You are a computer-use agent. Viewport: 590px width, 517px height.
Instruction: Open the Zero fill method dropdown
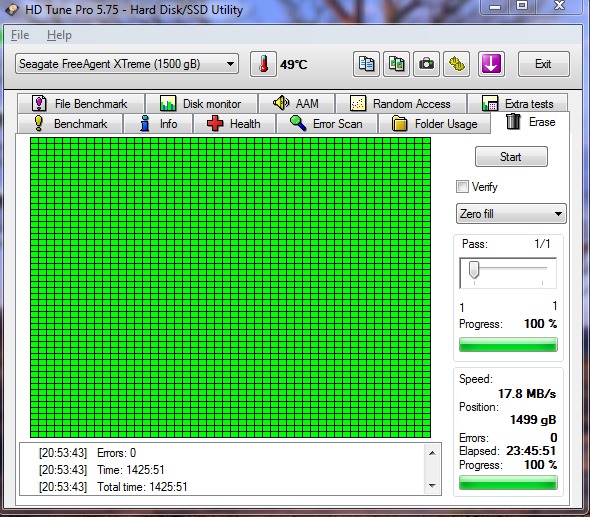pyautogui.click(x=511, y=214)
